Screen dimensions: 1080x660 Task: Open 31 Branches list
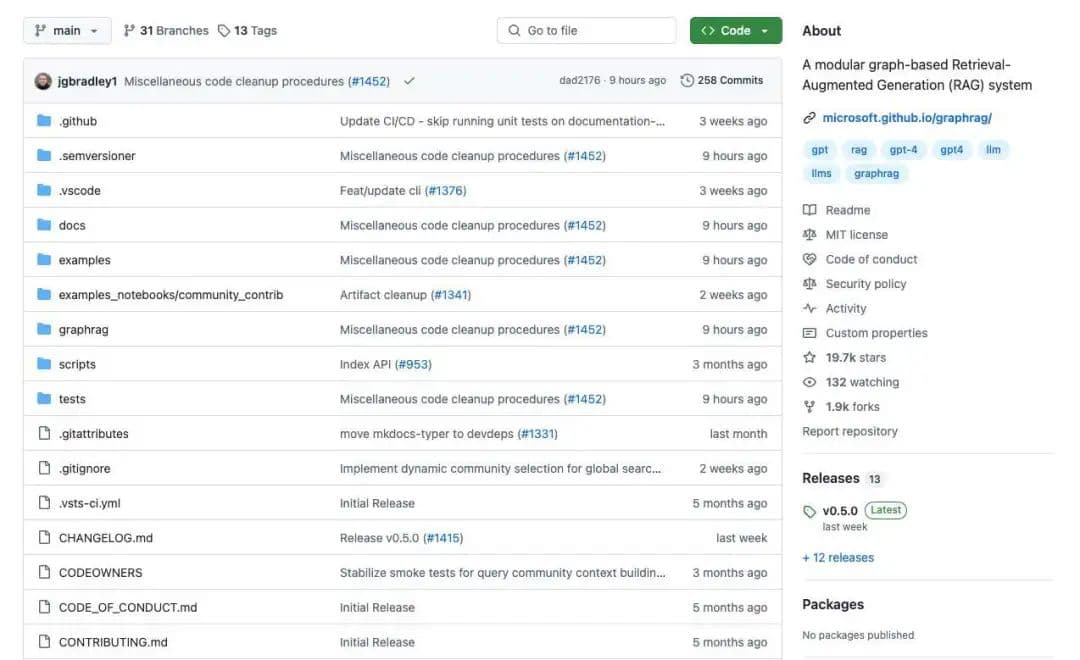pyautogui.click(x=166, y=31)
